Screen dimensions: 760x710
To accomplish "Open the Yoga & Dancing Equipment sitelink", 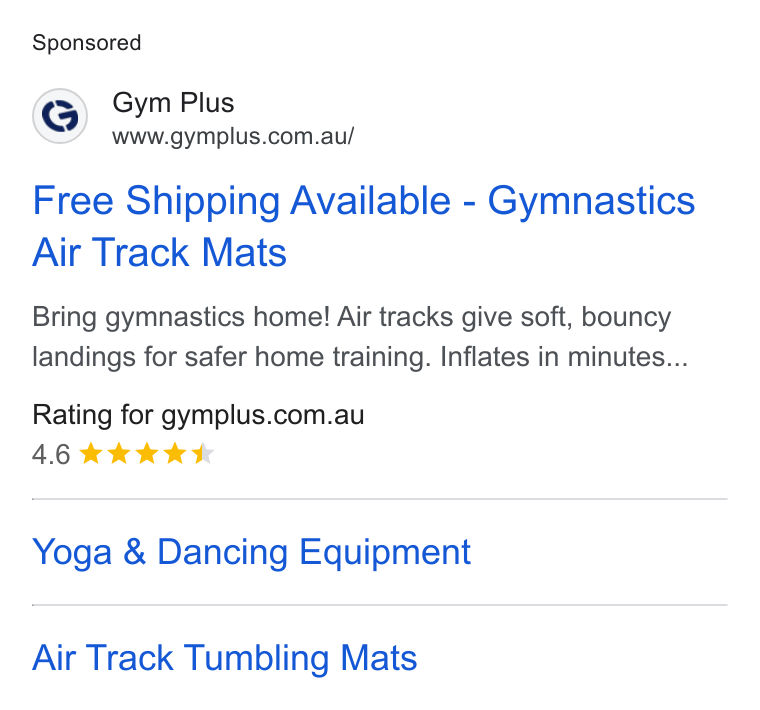I will 251,552.
